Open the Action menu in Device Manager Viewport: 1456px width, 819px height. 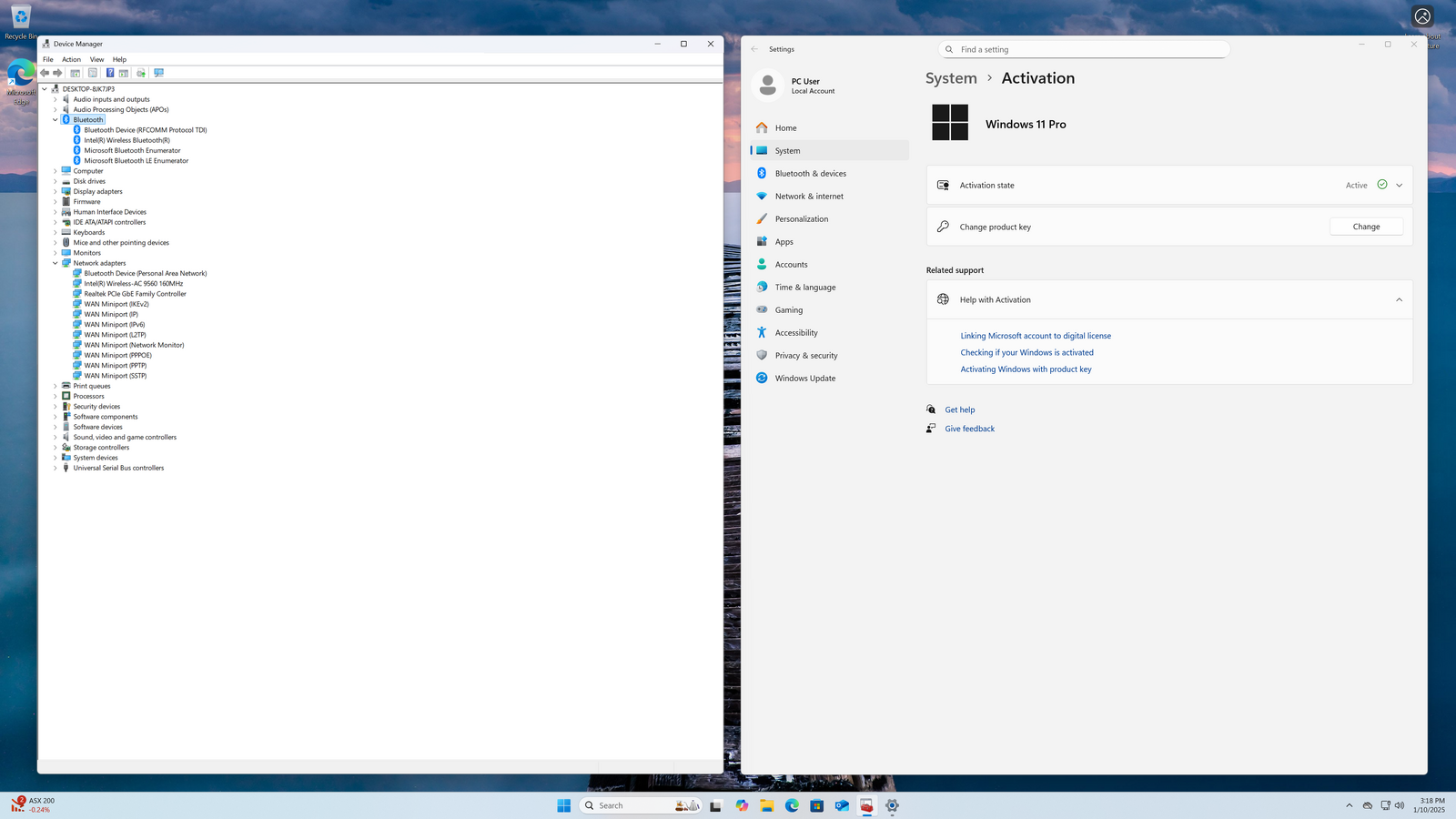coord(71,59)
